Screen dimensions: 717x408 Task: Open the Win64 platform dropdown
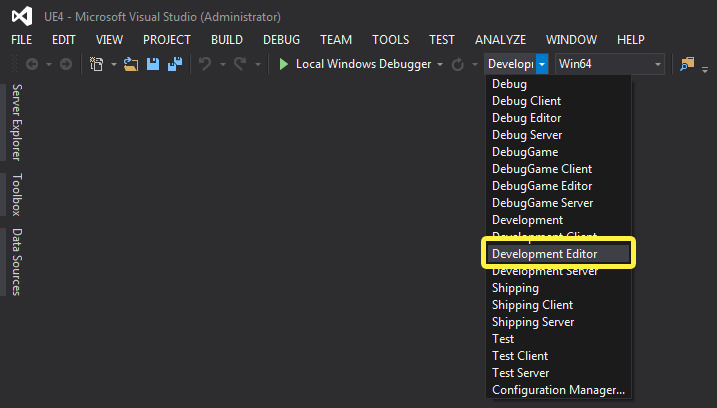(610, 64)
